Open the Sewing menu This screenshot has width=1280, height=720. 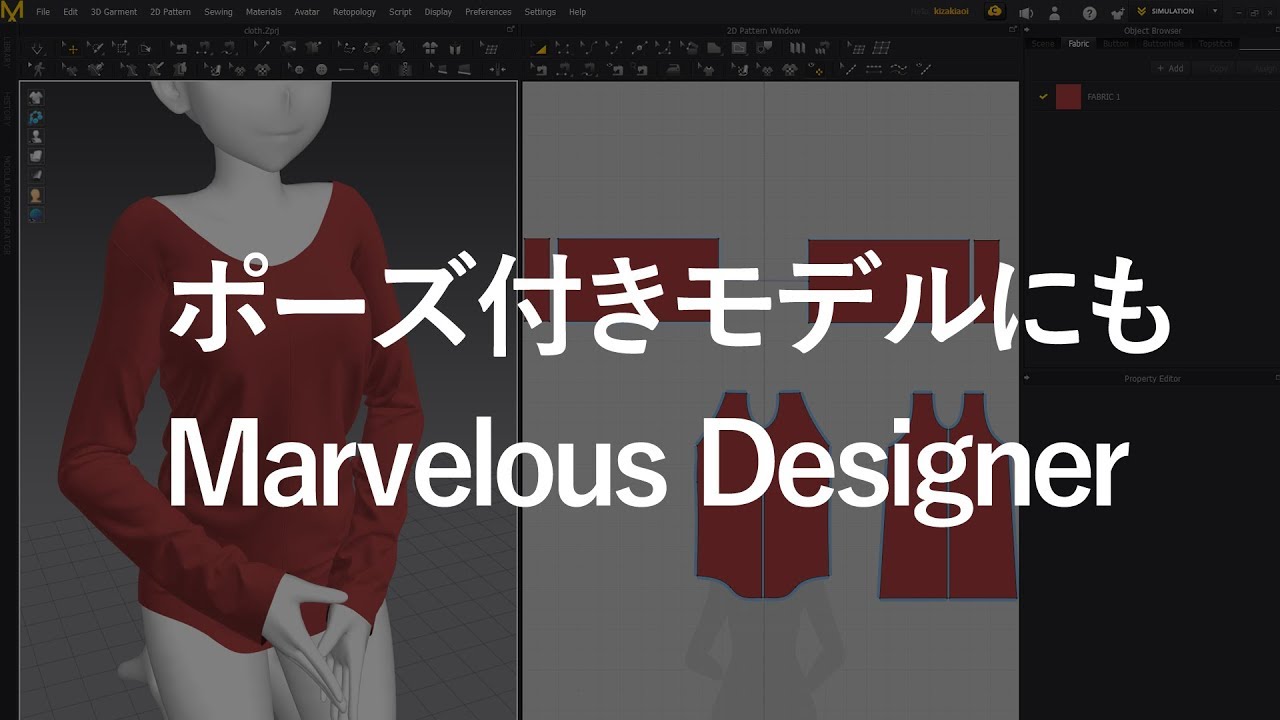[x=218, y=12]
